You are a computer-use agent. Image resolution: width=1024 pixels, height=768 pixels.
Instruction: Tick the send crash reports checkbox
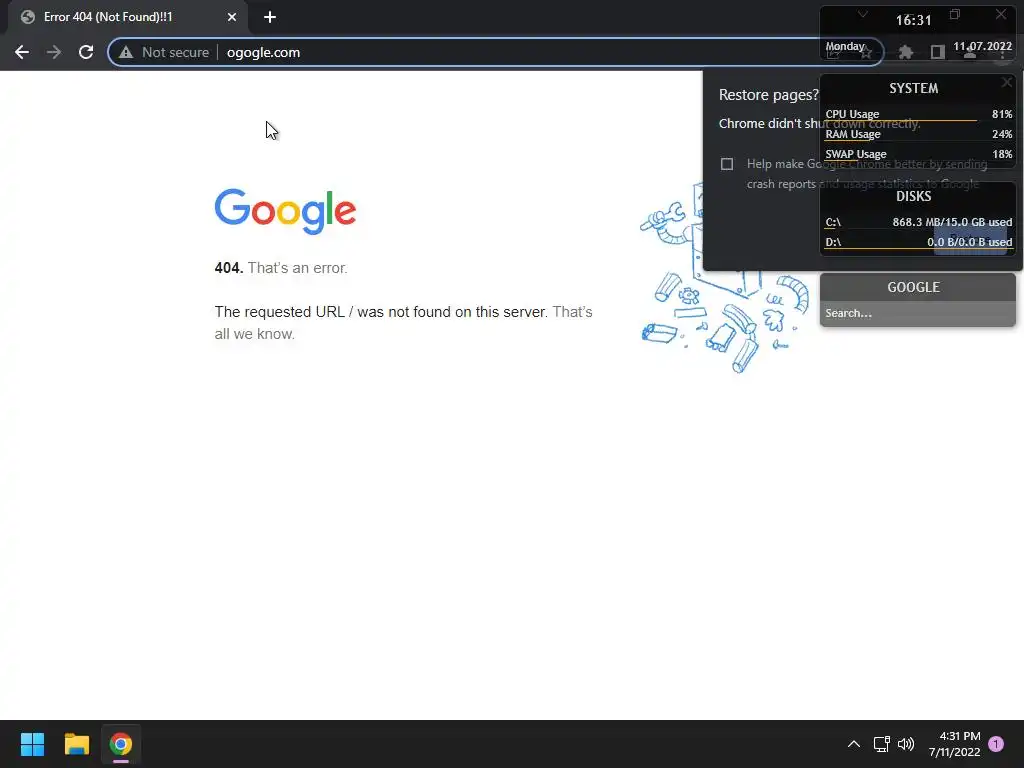727,164
